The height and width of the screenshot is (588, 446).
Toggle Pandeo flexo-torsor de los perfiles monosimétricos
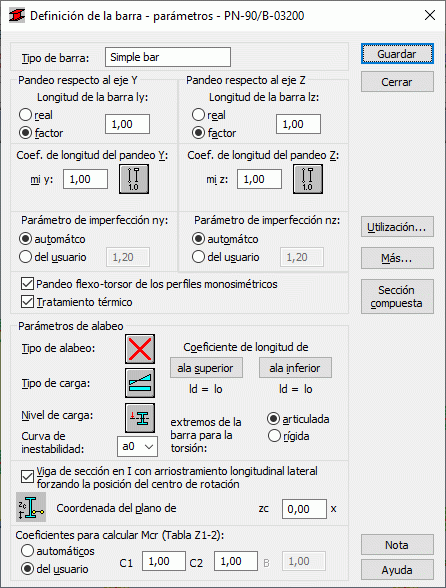(x=27, y=284)
